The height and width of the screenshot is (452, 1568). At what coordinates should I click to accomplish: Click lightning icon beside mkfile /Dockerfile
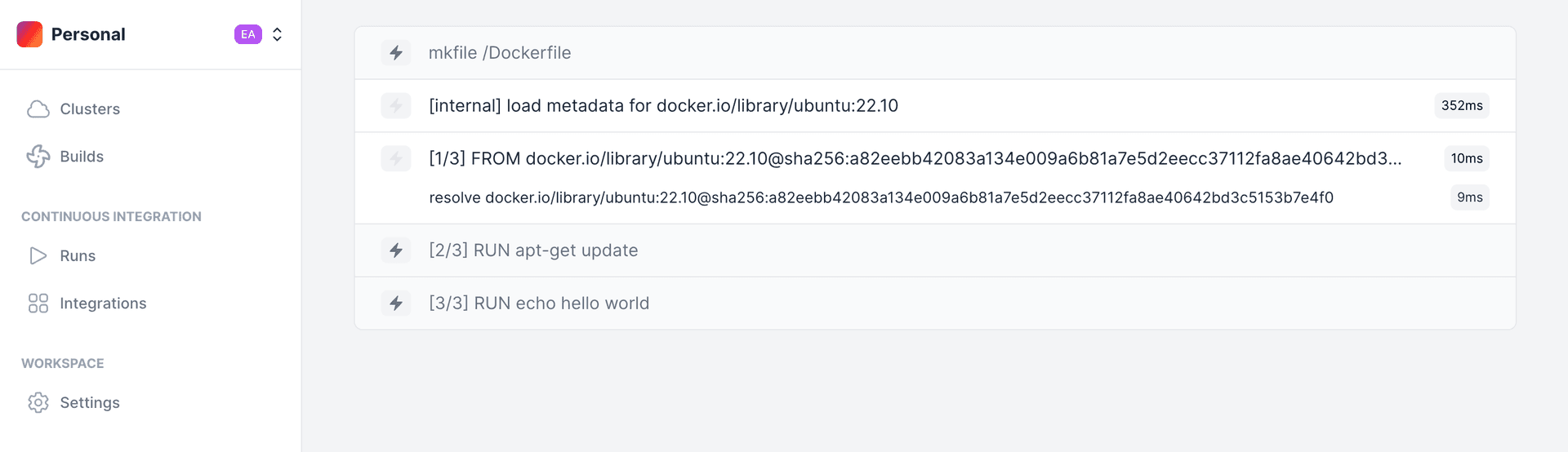[x=396, y=53]
